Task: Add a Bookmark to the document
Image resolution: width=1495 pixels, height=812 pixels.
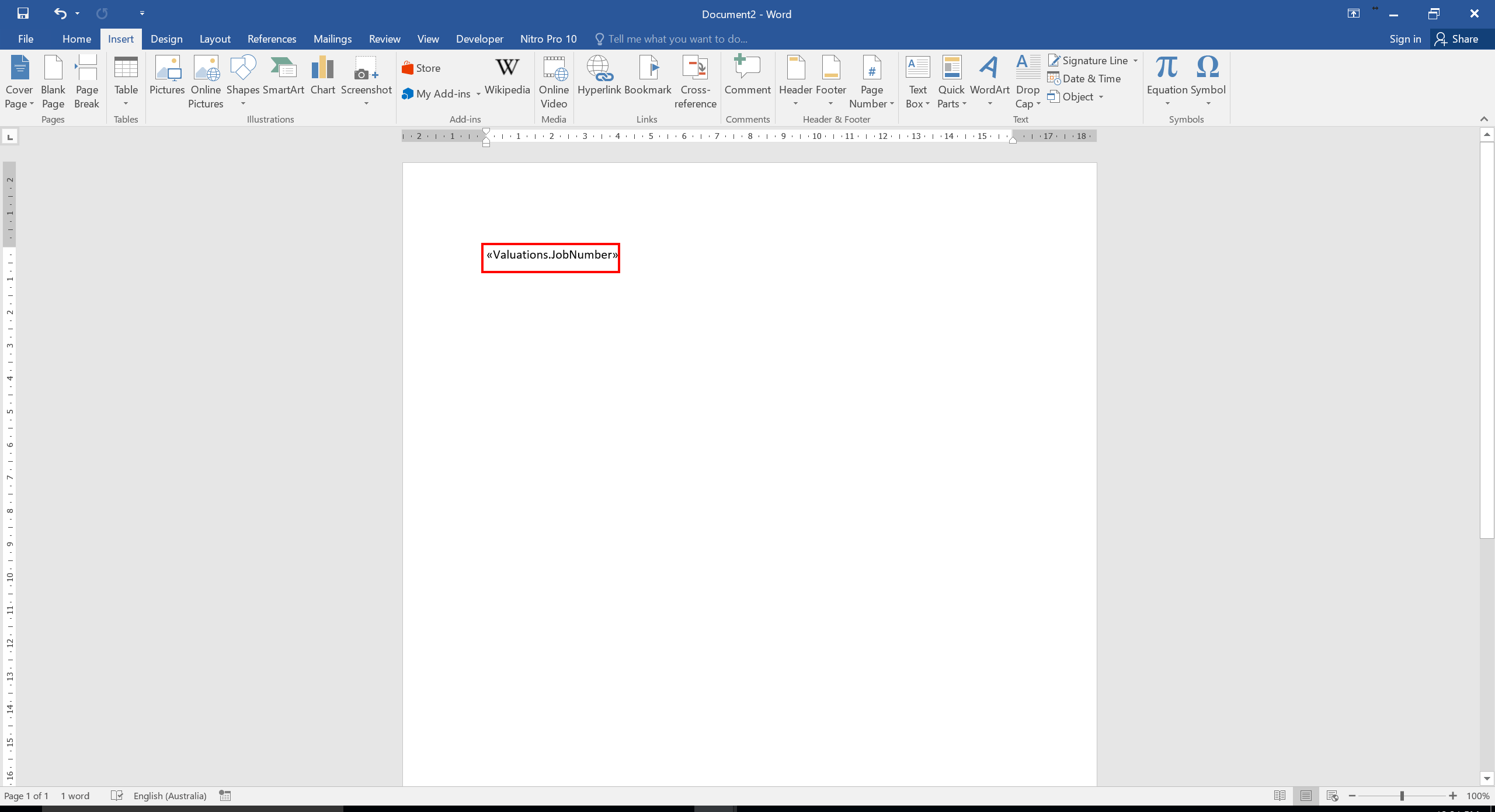Action: coord(648,76)
